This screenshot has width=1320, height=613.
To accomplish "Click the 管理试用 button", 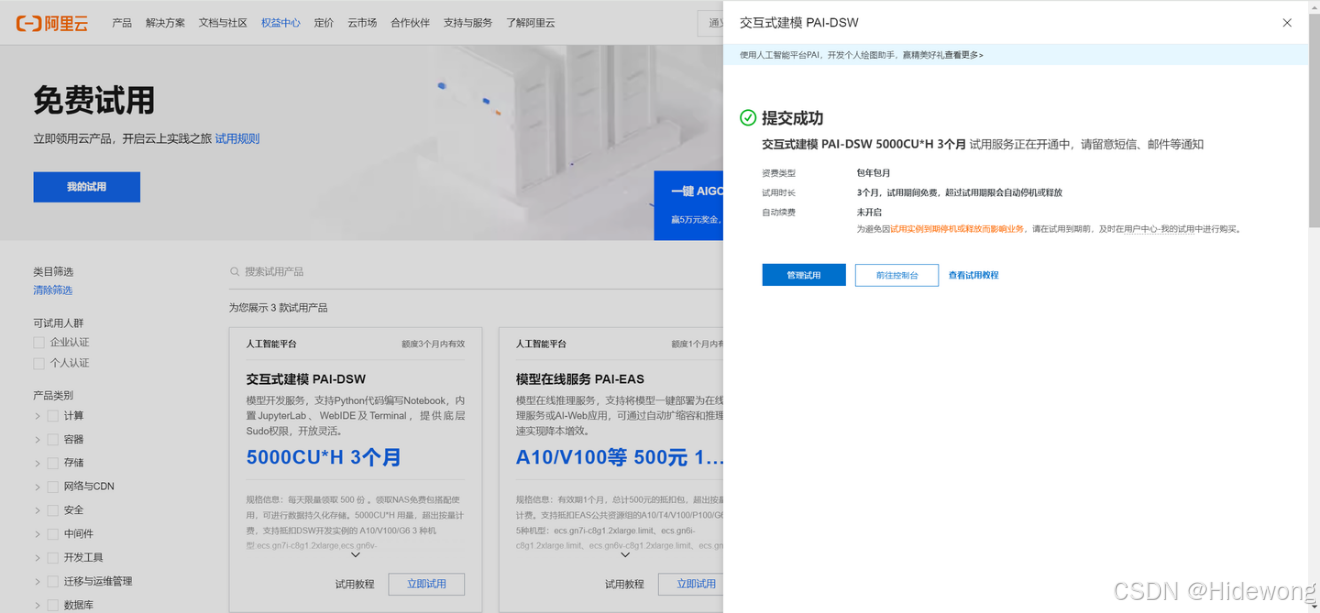I will (x=803, y=275).
